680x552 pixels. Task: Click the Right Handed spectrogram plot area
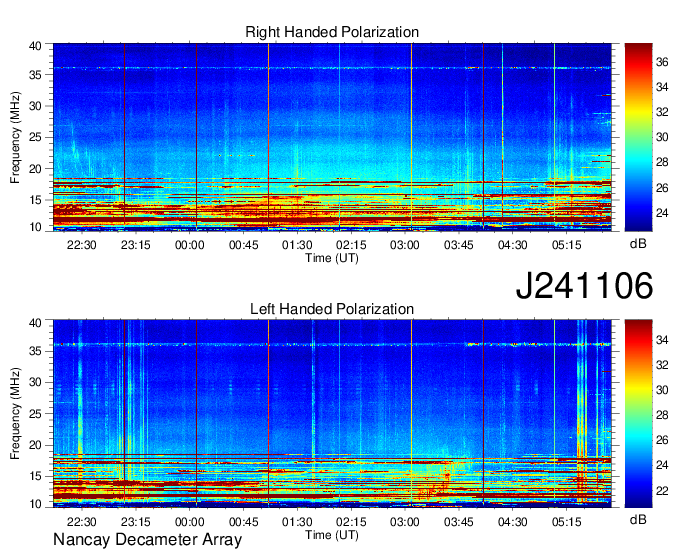pyautogui.click(x=332, y=137)
